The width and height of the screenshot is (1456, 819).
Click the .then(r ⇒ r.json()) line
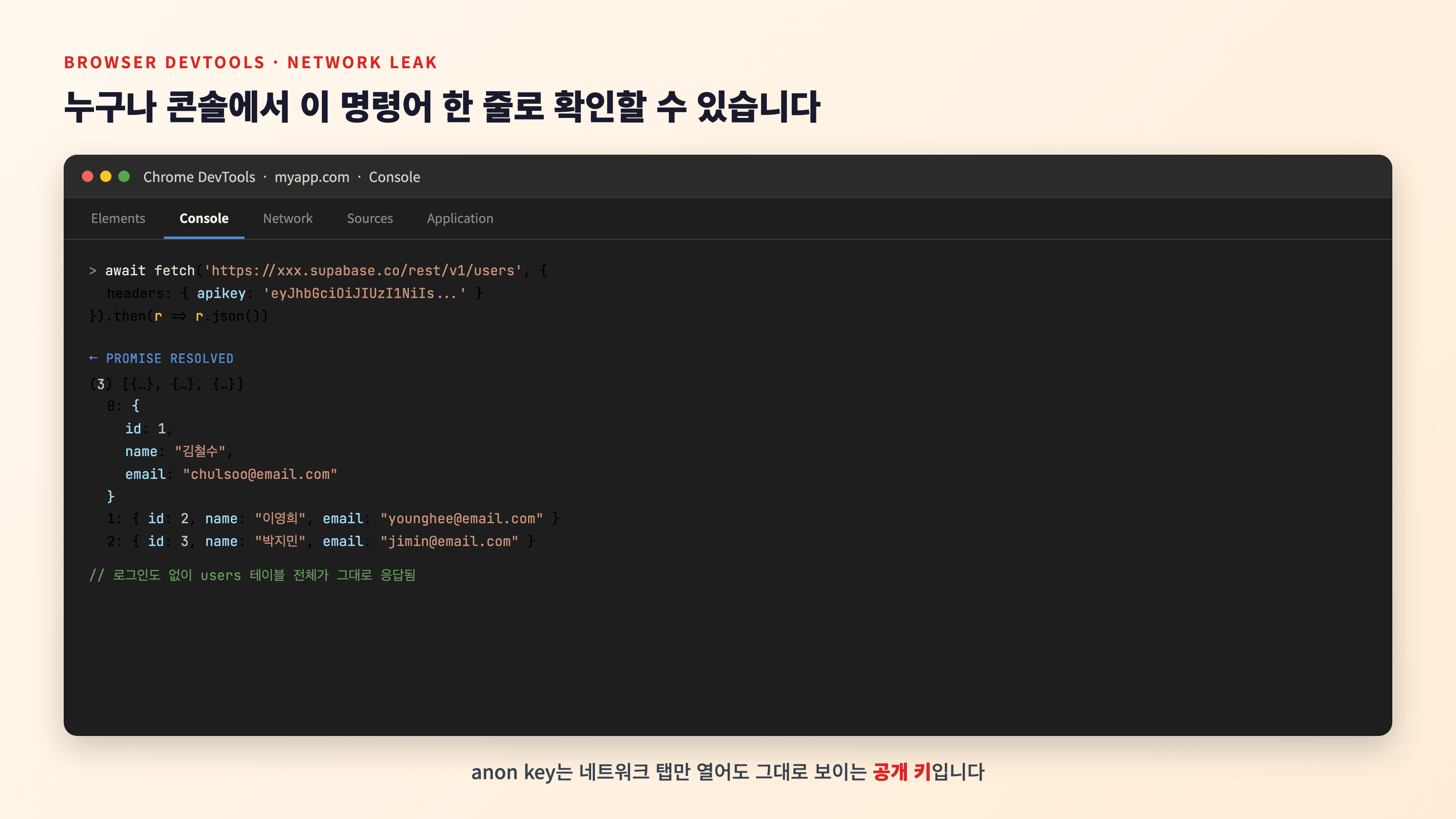pos(179,316)
